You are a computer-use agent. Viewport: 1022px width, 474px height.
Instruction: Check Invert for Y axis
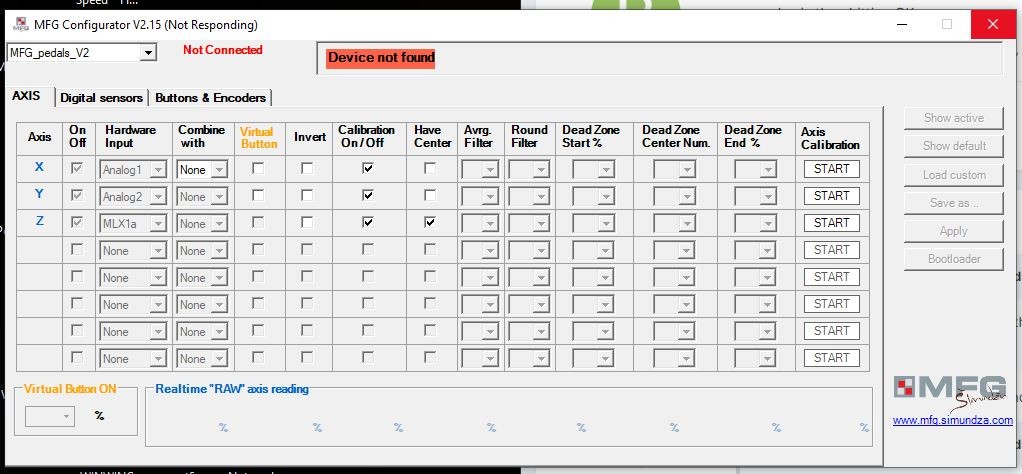307,195
